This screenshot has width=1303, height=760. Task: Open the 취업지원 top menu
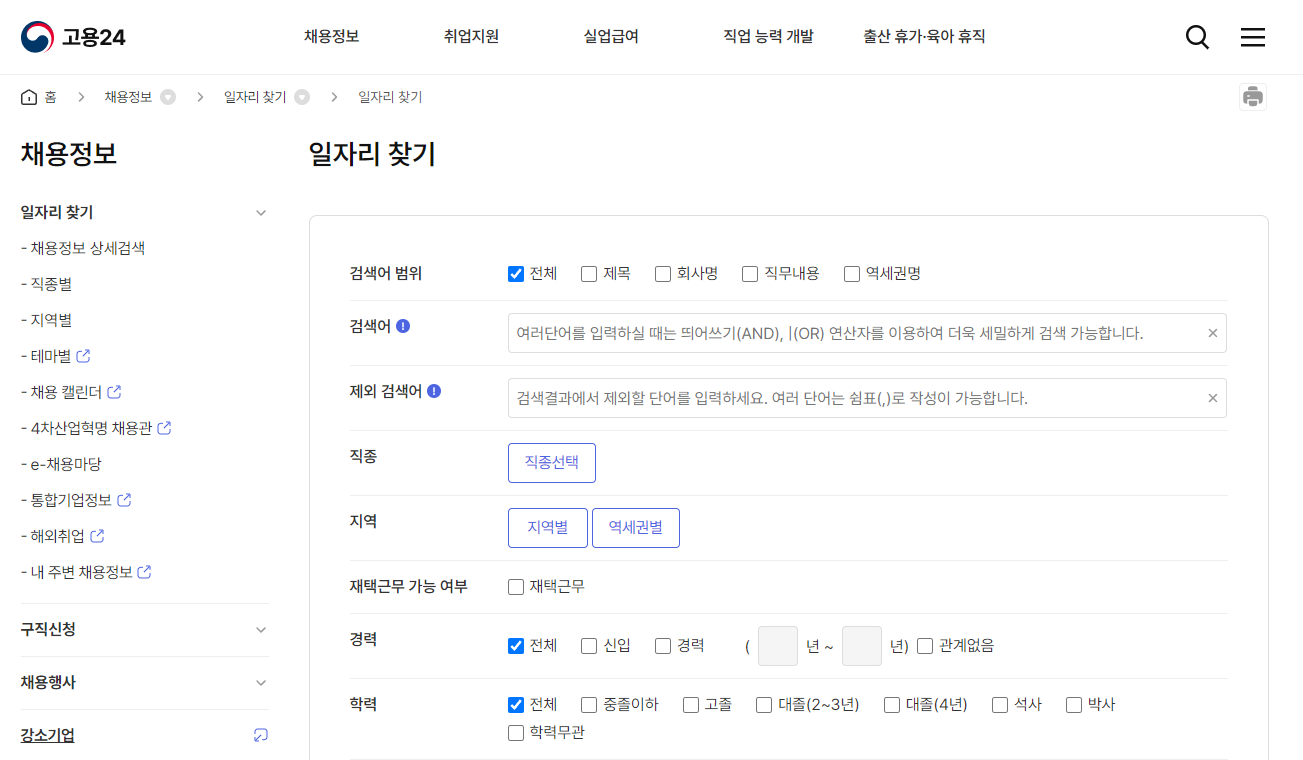(472, 37)
